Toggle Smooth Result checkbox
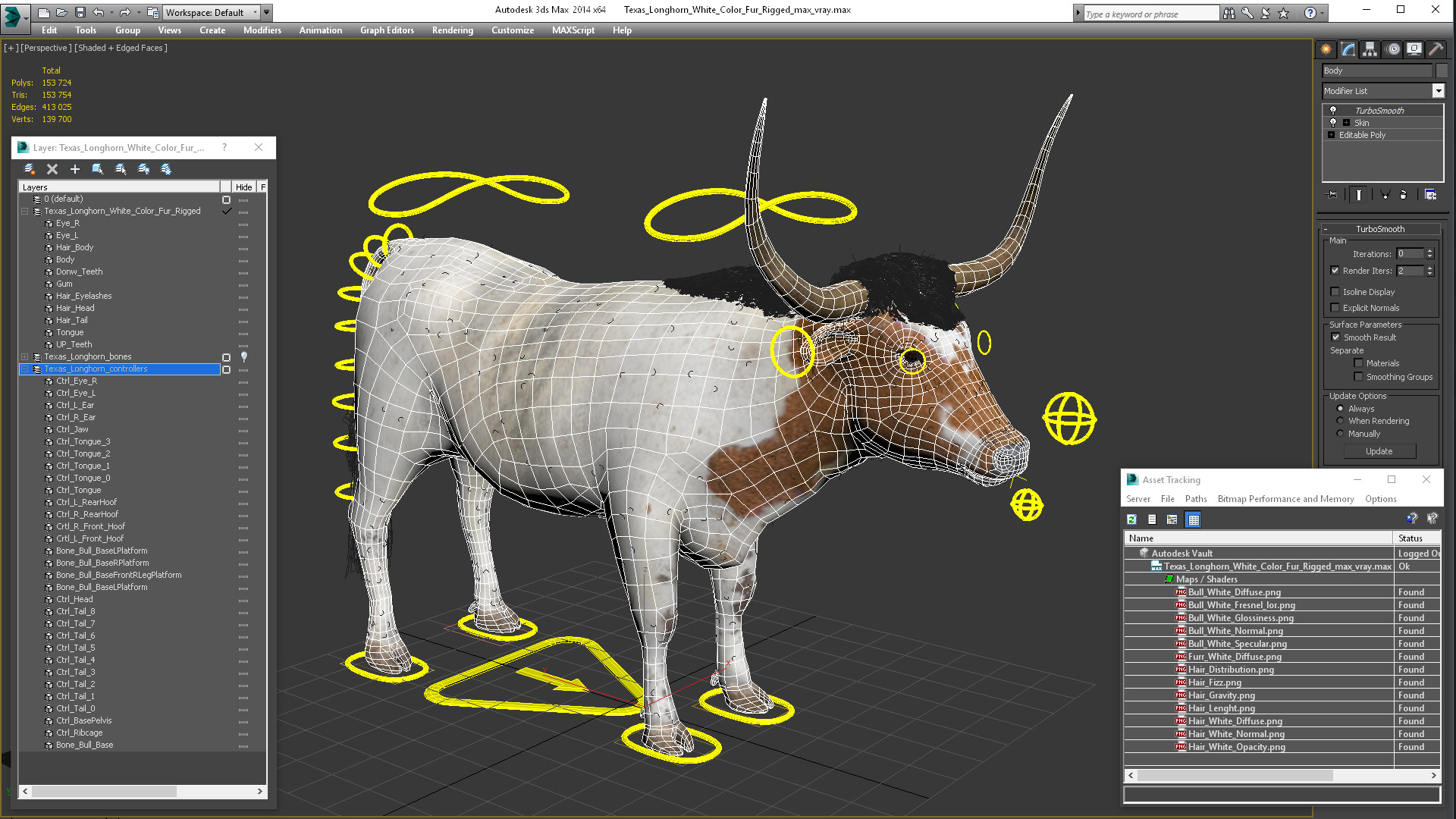This screenshot has width=1456, height=819. pos(1335,337)
